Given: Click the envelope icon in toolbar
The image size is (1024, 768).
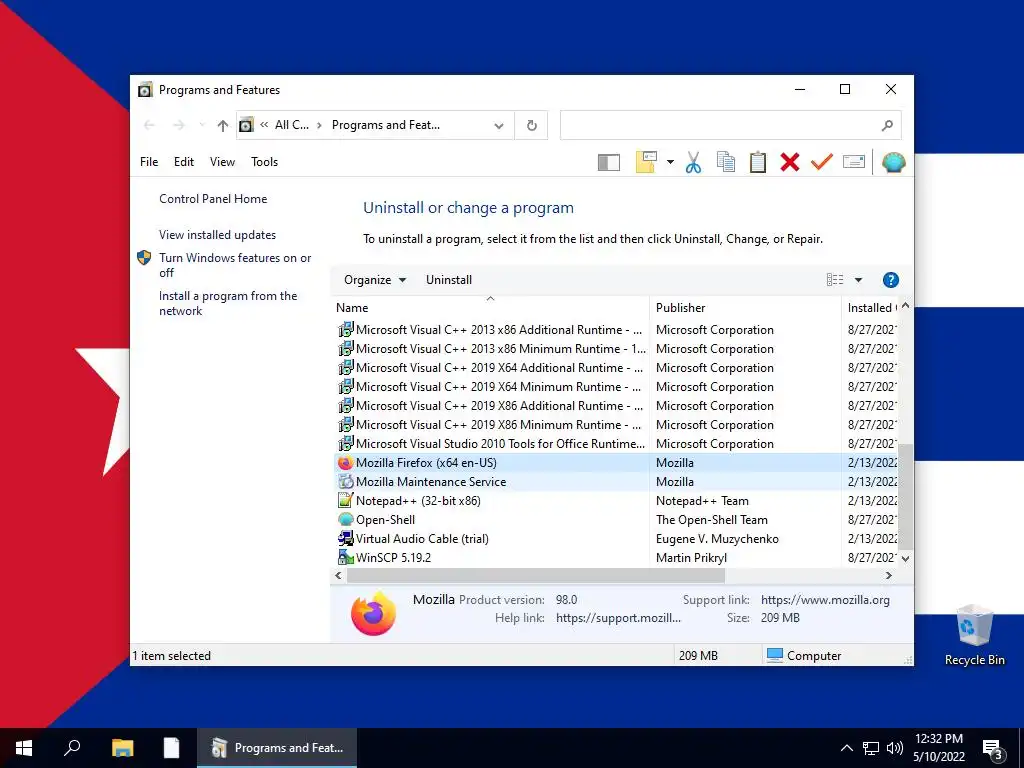Looking at the screenshot, I should tap(854, 161).
